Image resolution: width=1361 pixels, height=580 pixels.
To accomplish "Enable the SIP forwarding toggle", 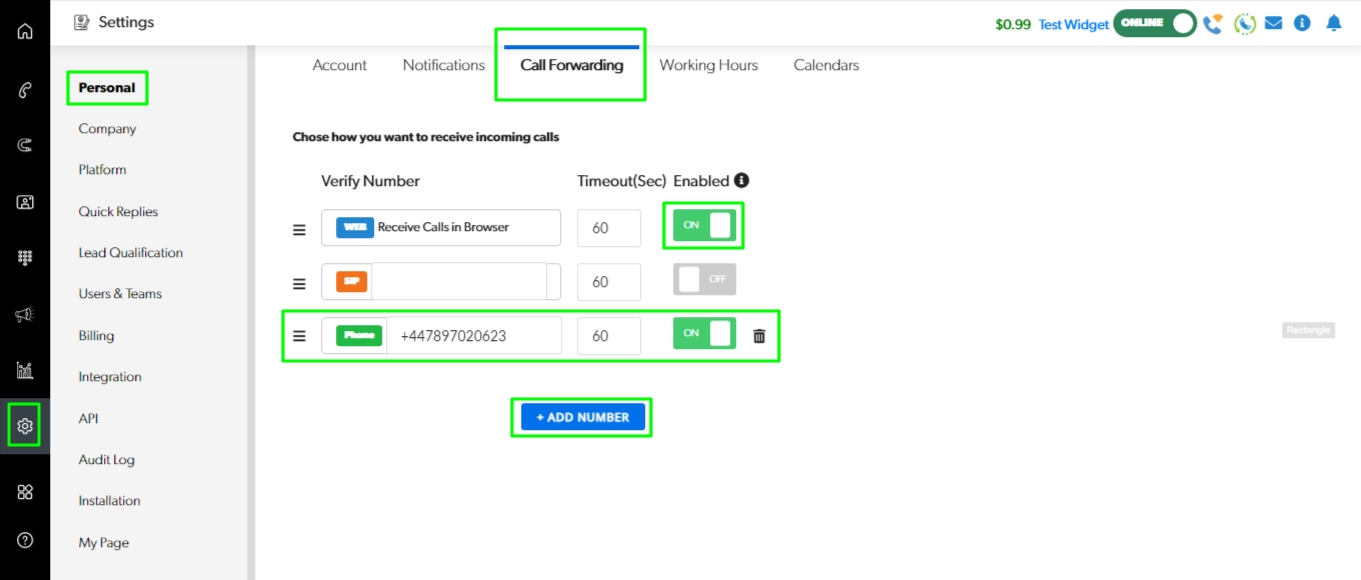I will [704, 280].
